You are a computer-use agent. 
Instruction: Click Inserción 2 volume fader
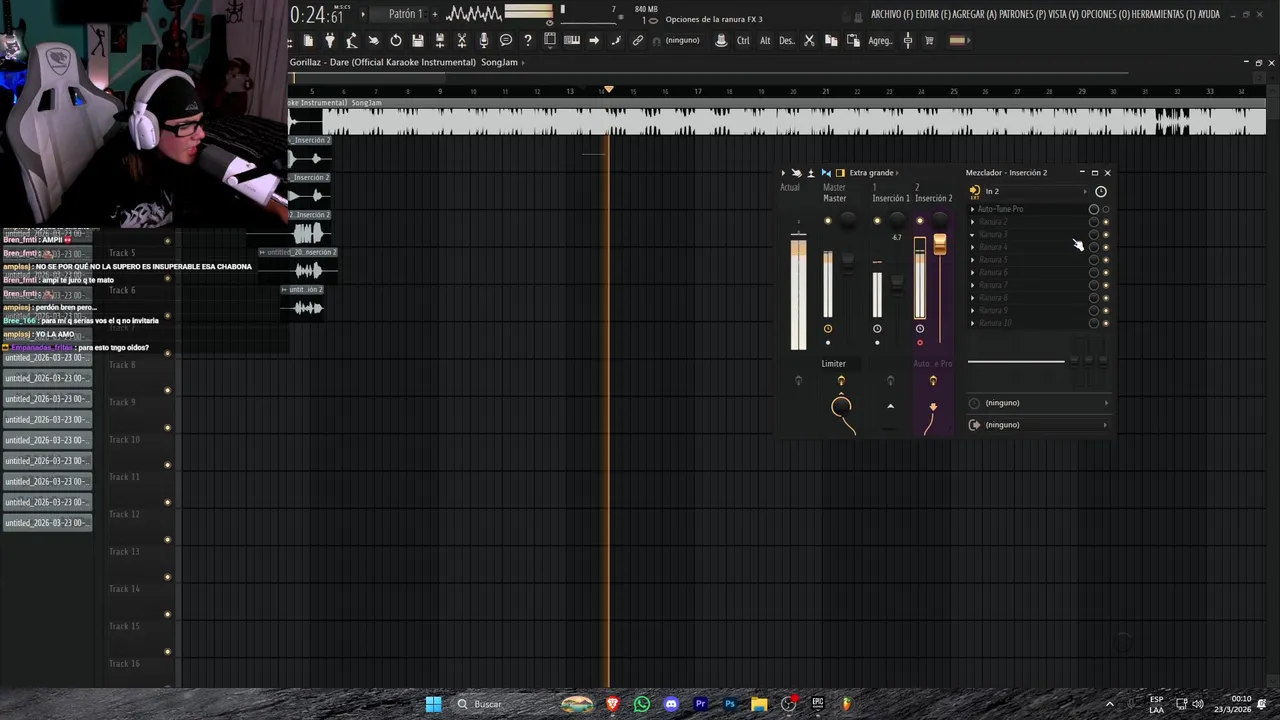pyautogui.click(x=940, y=244)
